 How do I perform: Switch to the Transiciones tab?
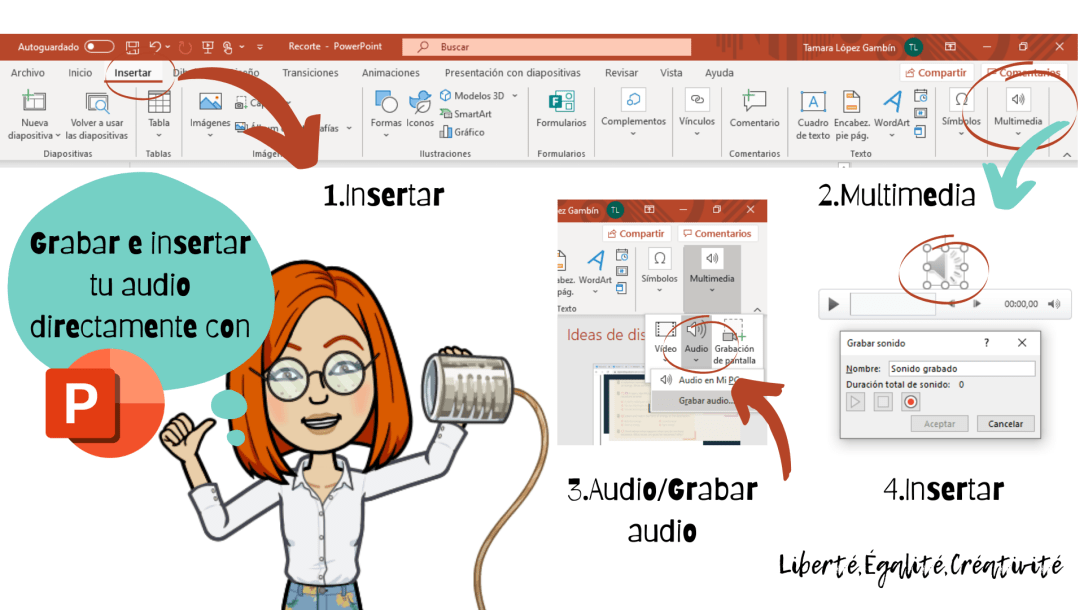(x=310, y=72)
